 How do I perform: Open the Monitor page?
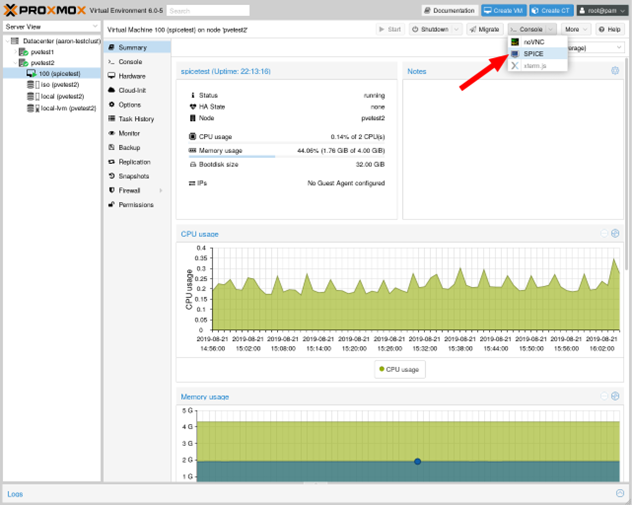pos(129,133)
